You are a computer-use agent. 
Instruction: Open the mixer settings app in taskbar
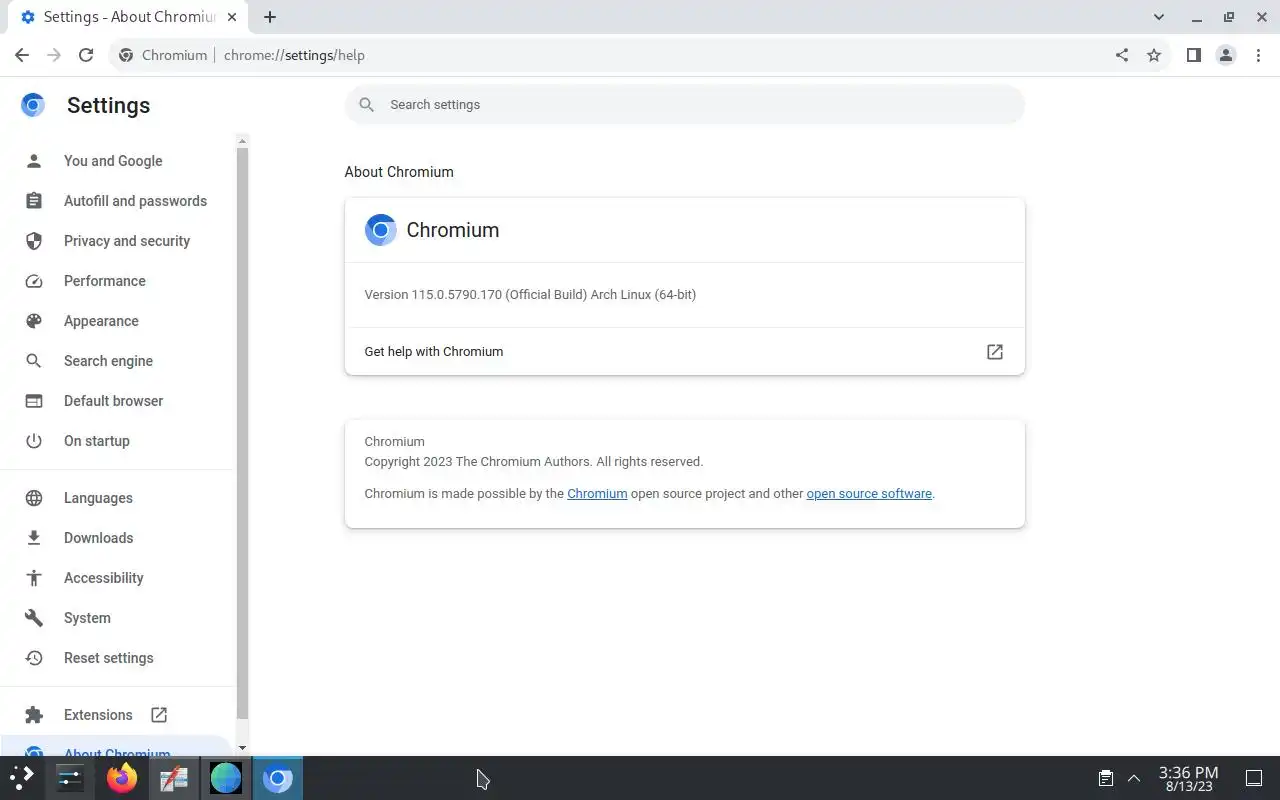(70, 777)
